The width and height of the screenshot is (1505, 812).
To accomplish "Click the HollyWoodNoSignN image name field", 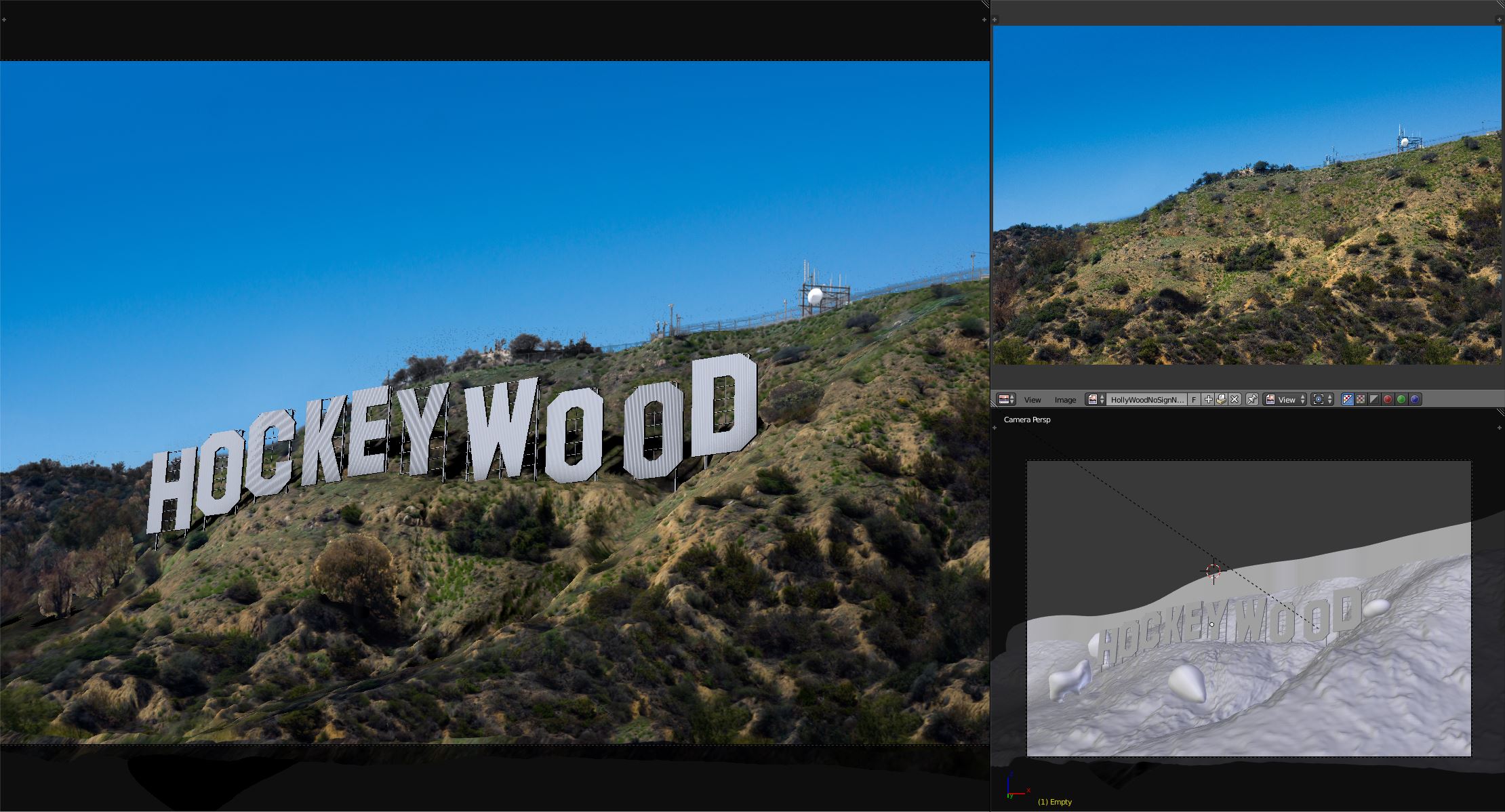I will tap(1147, 400).
